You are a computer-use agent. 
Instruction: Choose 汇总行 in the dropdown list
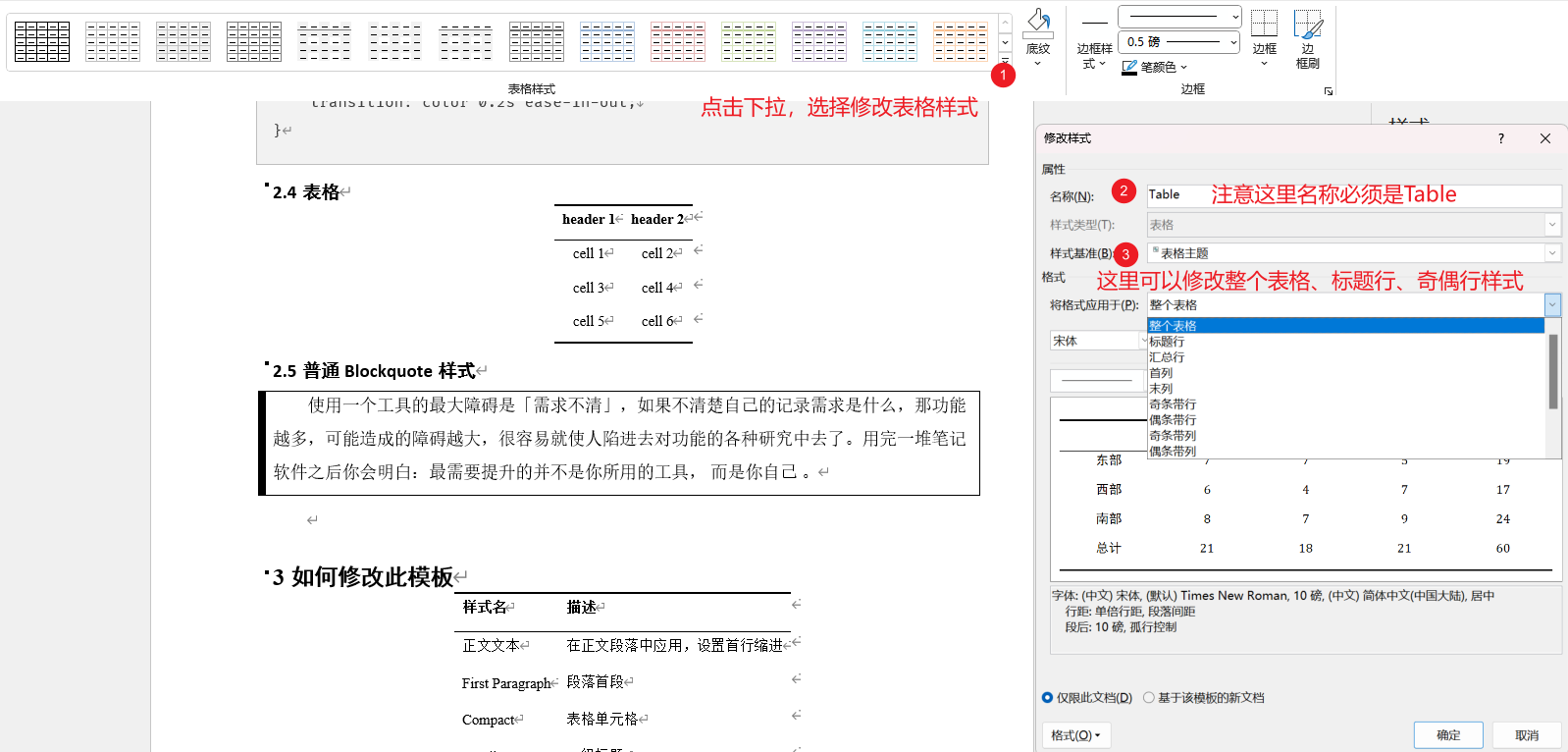(1345, 357)
